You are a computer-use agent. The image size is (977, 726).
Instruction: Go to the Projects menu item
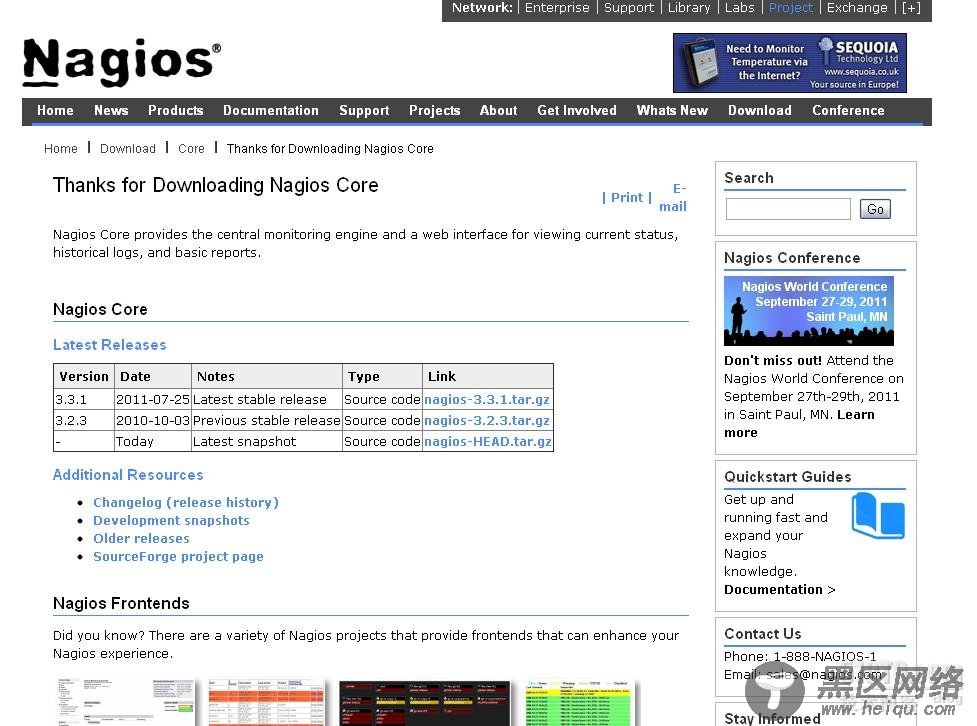pos(434,110)
